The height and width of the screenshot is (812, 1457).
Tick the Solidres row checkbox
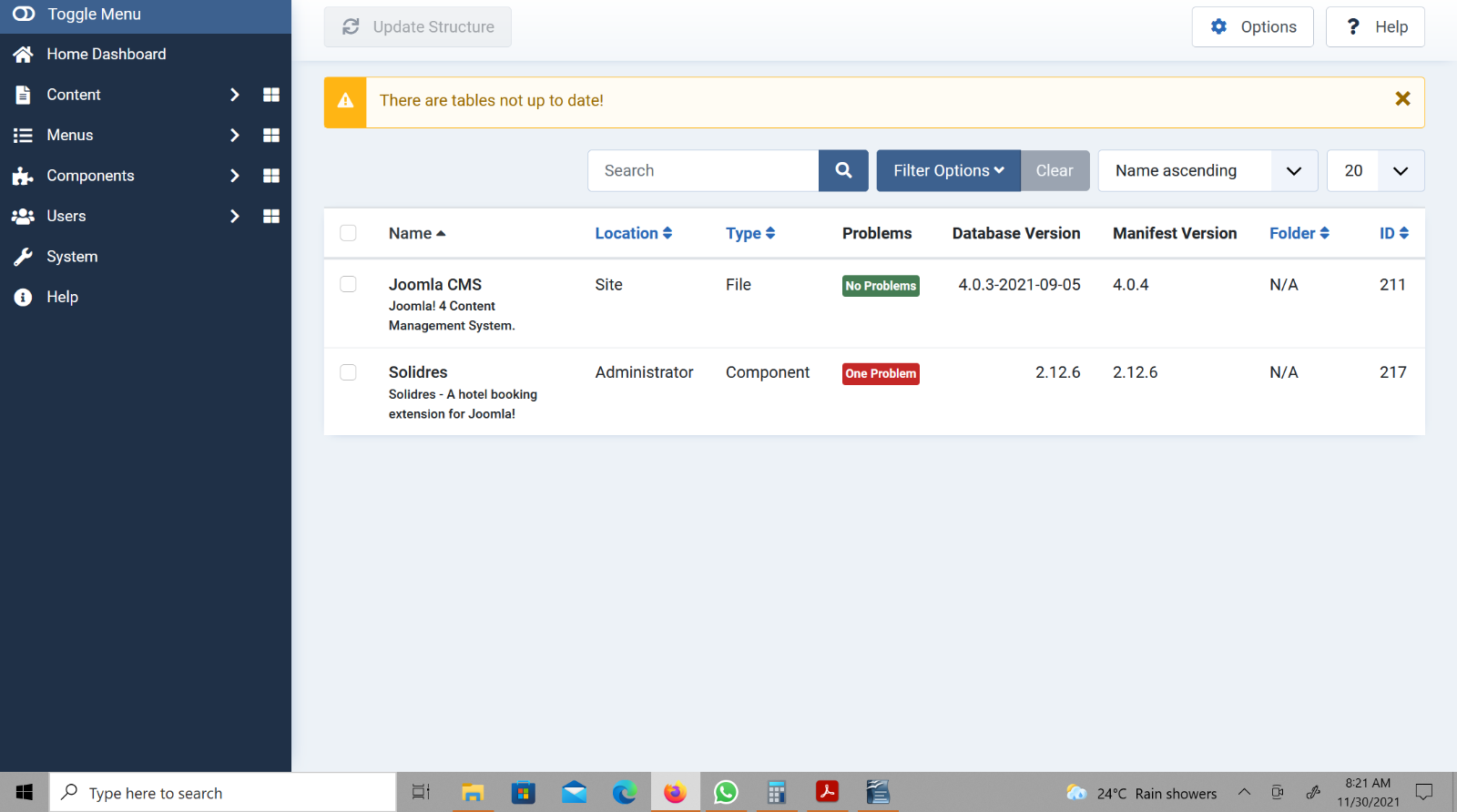click(x=348, y=372)
